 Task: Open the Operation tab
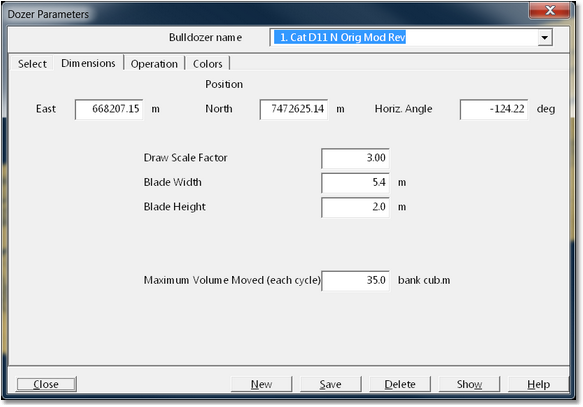(154, 64)
